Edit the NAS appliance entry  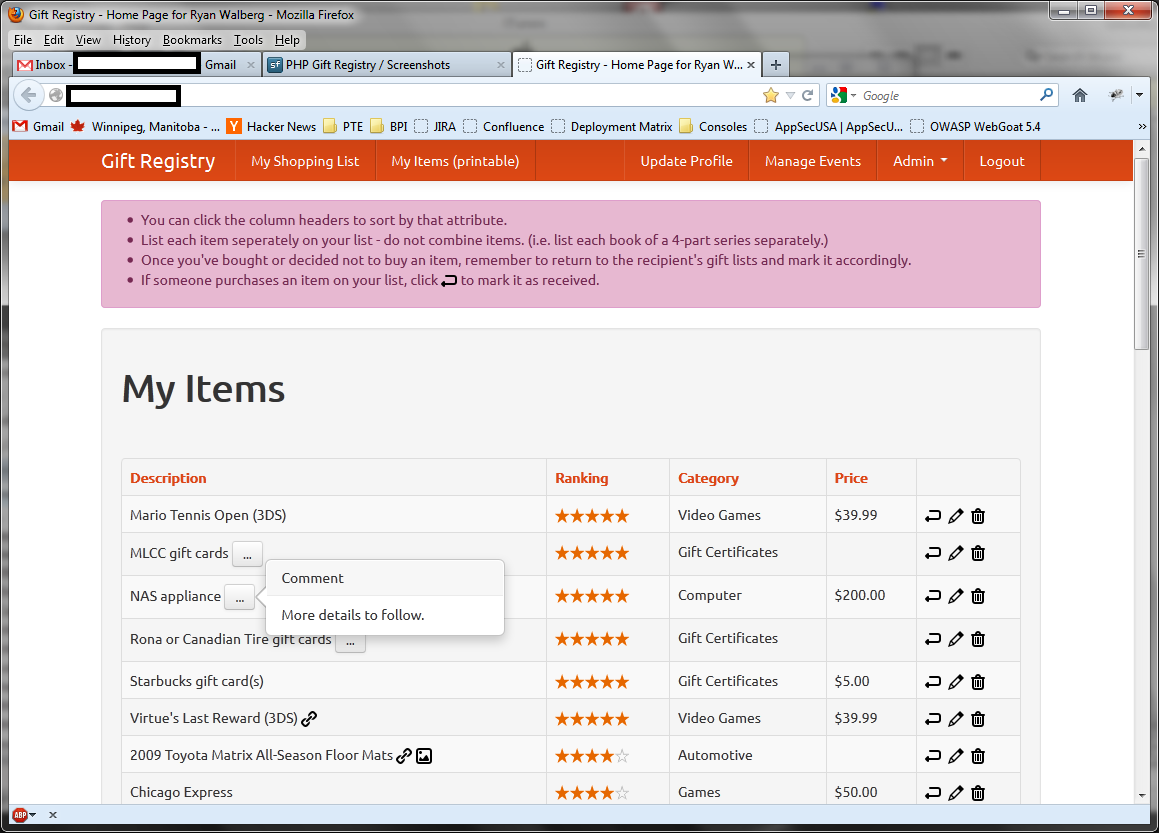click(x=955, y=596)
